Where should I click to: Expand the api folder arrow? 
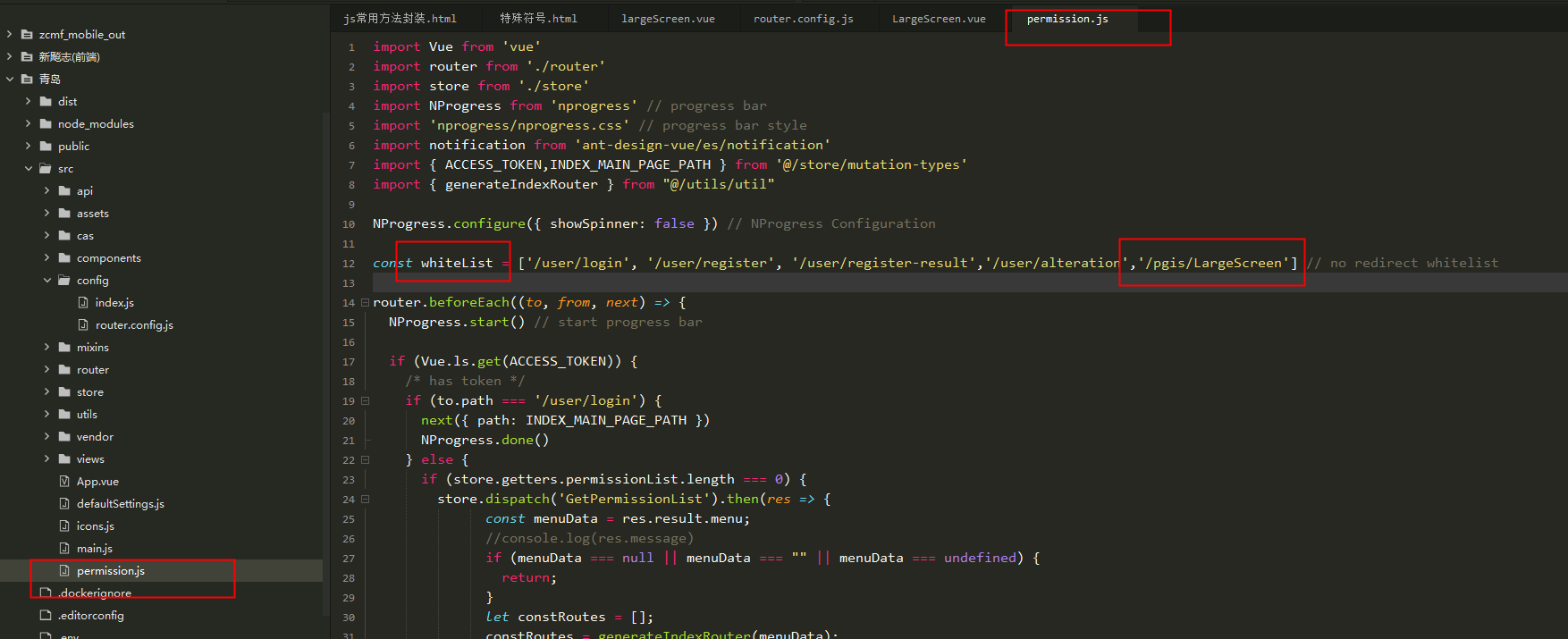pos(46,190)
